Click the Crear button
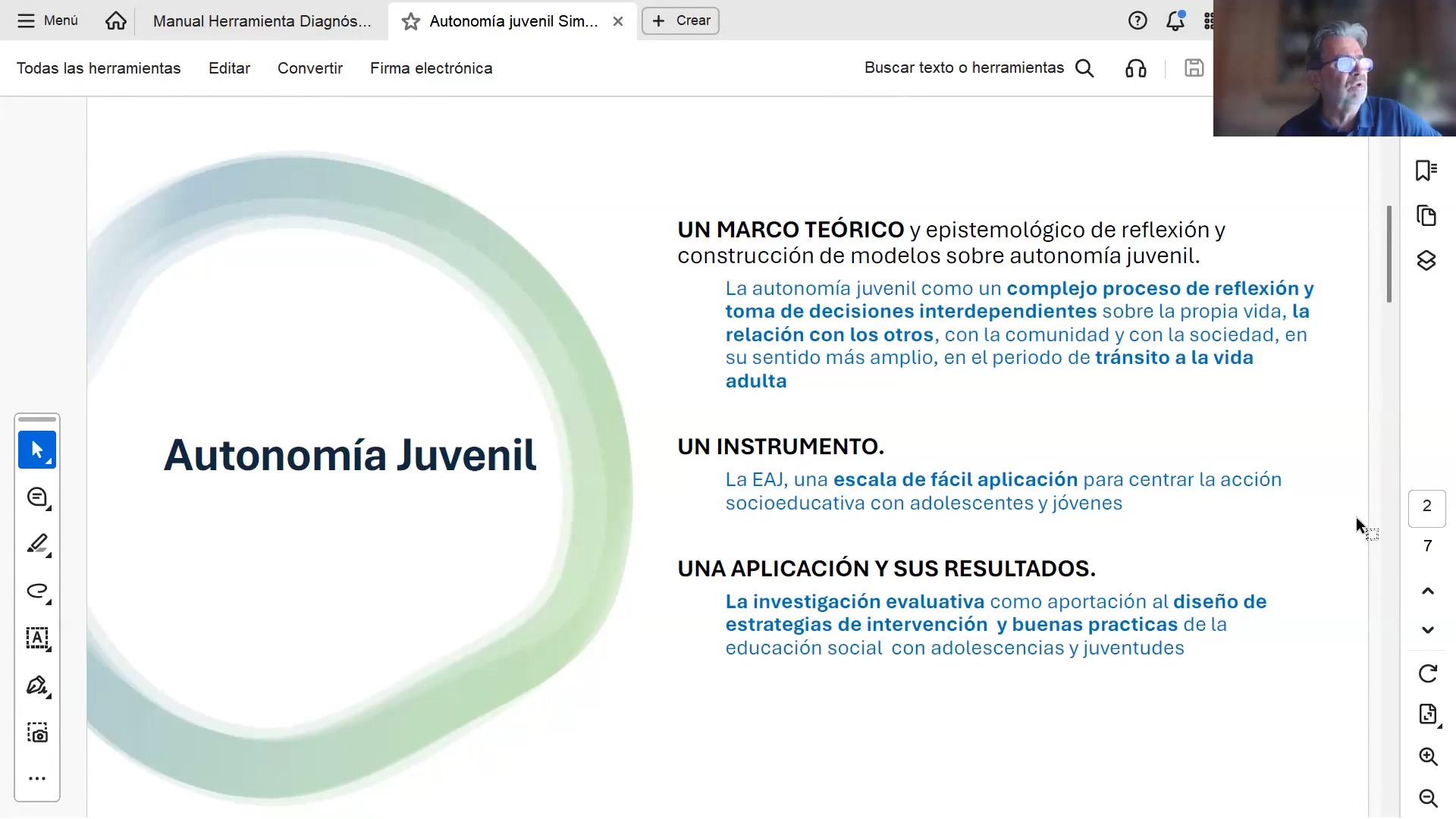The width and height of the screenshot is (1456, 819). coord(680,20)
